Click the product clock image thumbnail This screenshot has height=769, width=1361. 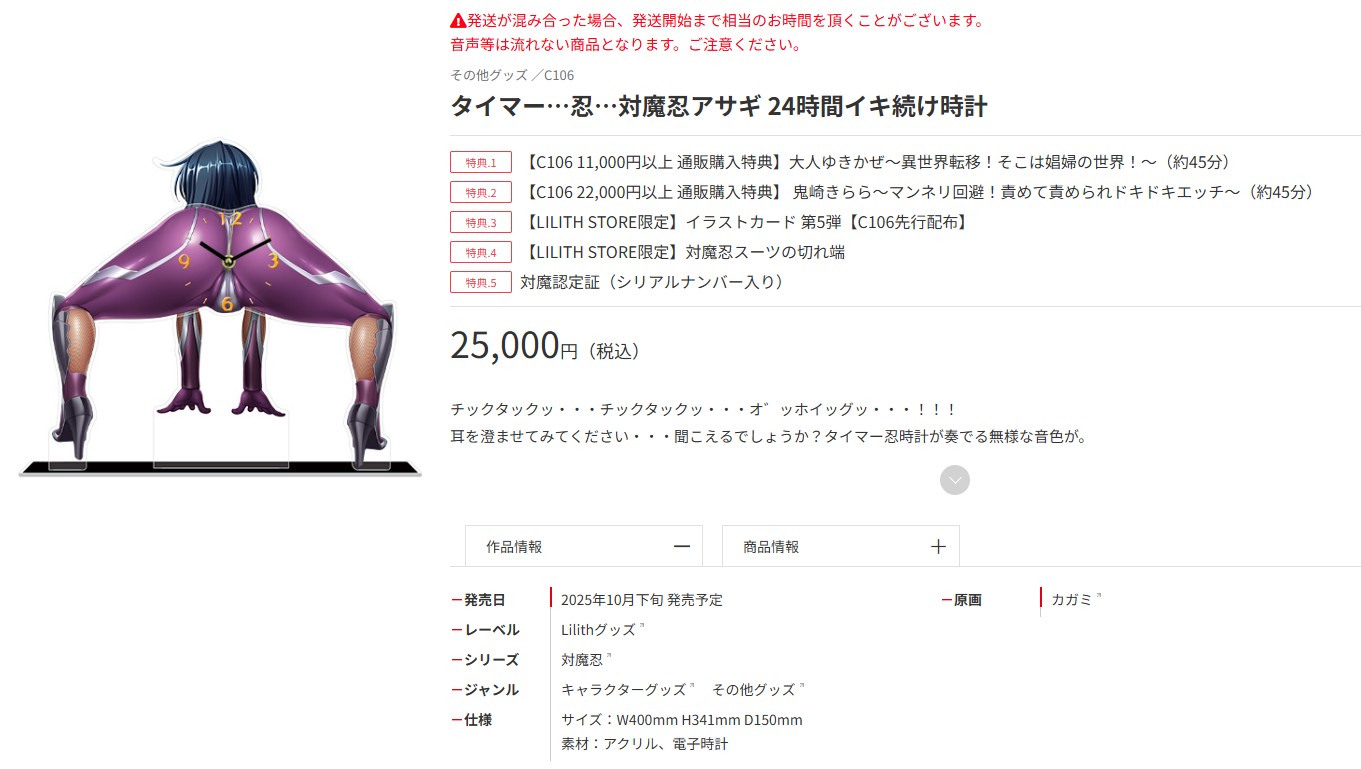point(220,308)
